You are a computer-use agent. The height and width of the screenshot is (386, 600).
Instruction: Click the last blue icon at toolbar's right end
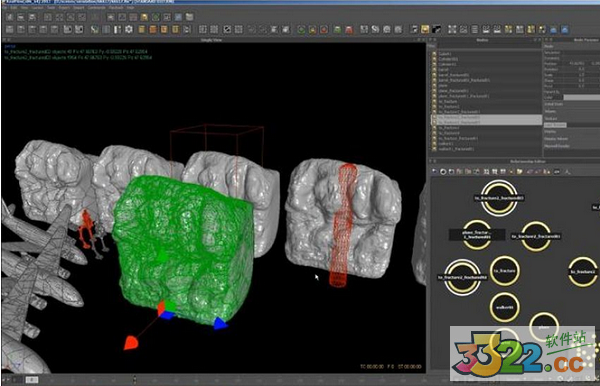(564, 29)
